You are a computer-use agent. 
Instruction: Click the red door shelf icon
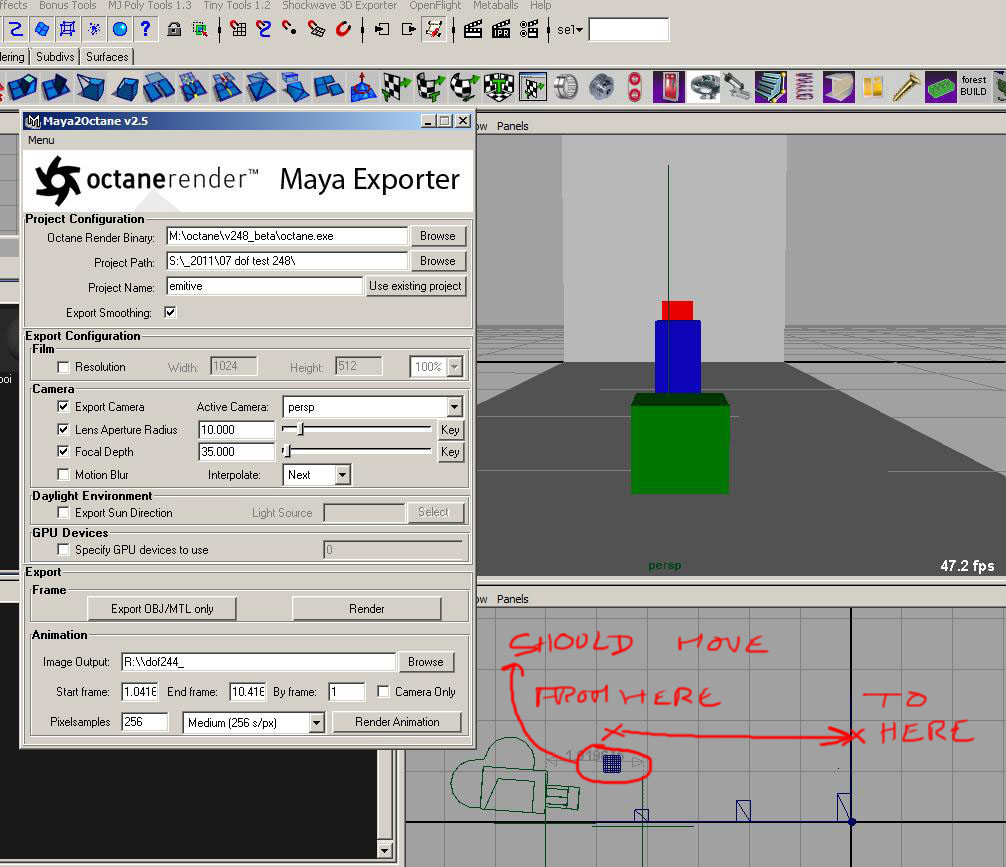pyautogui.click(x=669, y=87)
